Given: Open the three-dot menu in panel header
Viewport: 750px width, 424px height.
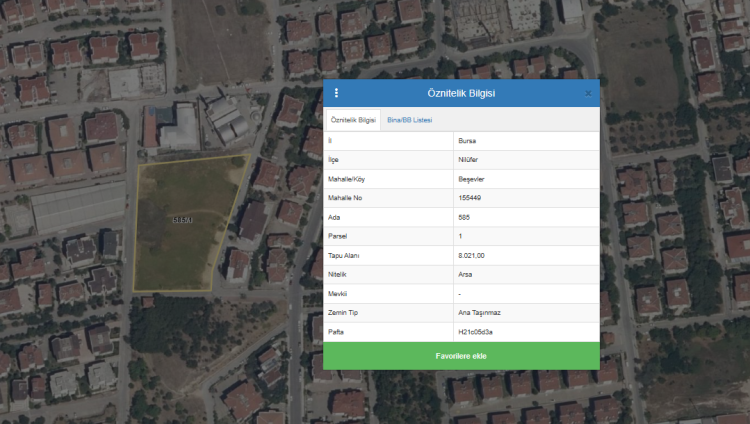Looking at the screenshot, I should 336,93.
